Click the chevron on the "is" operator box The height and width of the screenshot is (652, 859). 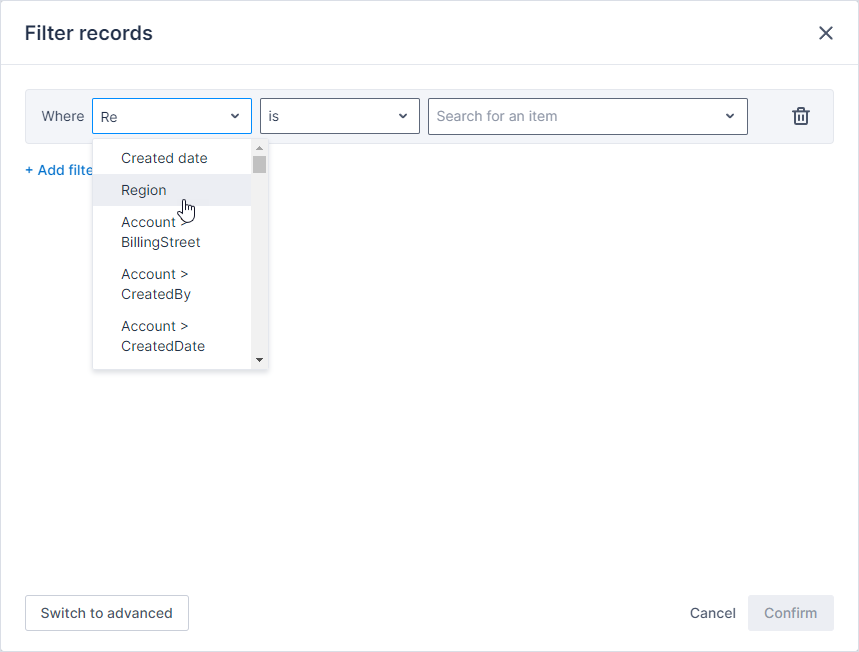click(402, 116)
